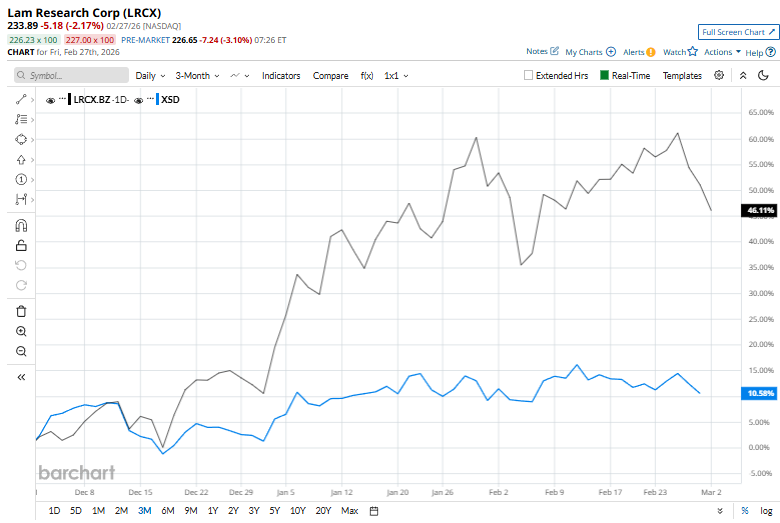Click the trash can delete icon
The height and width of the screenshot is (523, 780).
[21, 311]
